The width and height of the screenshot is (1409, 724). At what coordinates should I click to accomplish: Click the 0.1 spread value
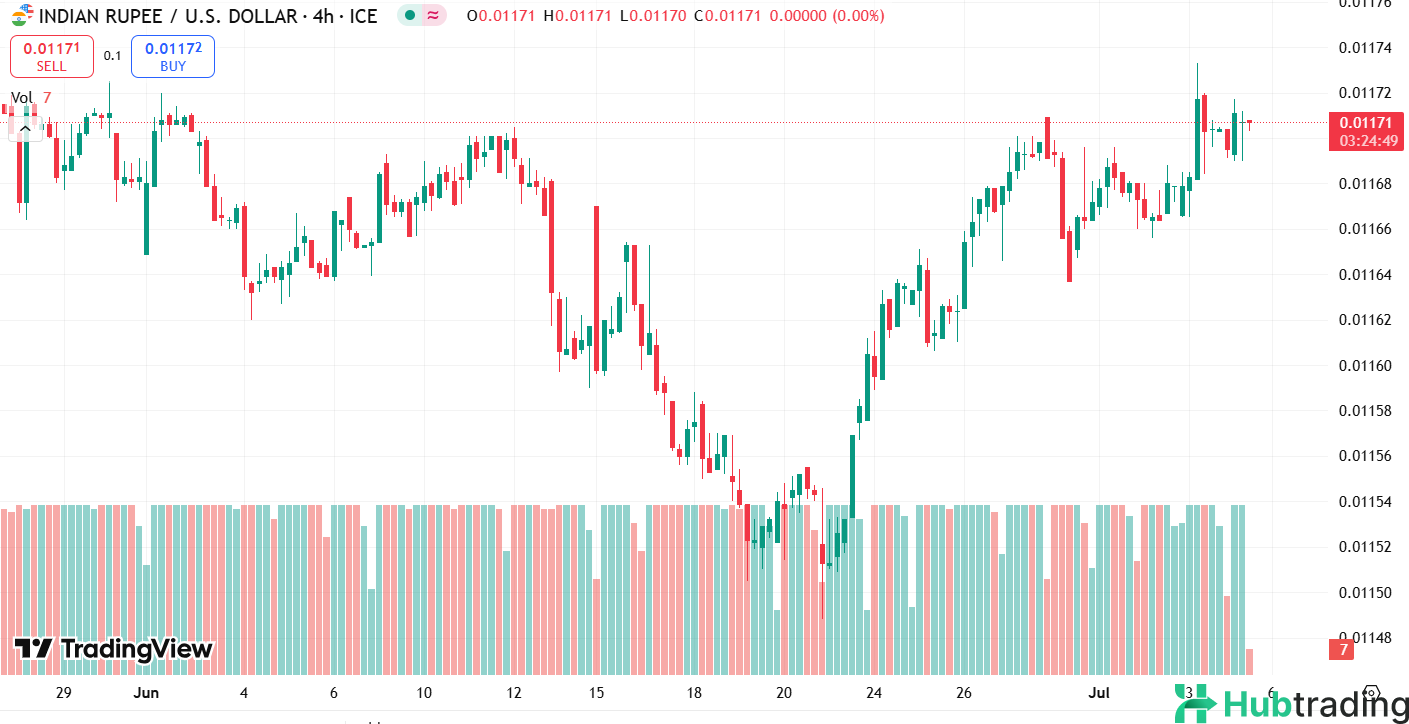point(112,56)
